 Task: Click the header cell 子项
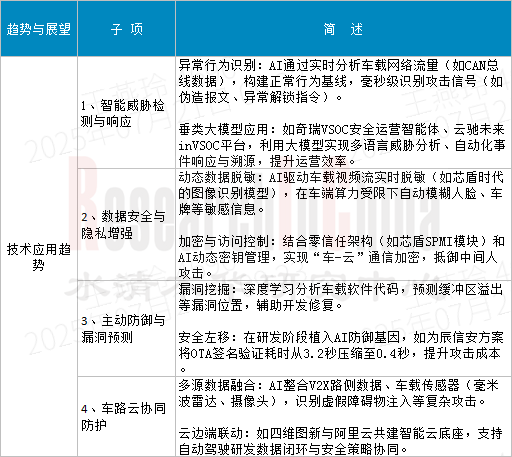point(126,28)
